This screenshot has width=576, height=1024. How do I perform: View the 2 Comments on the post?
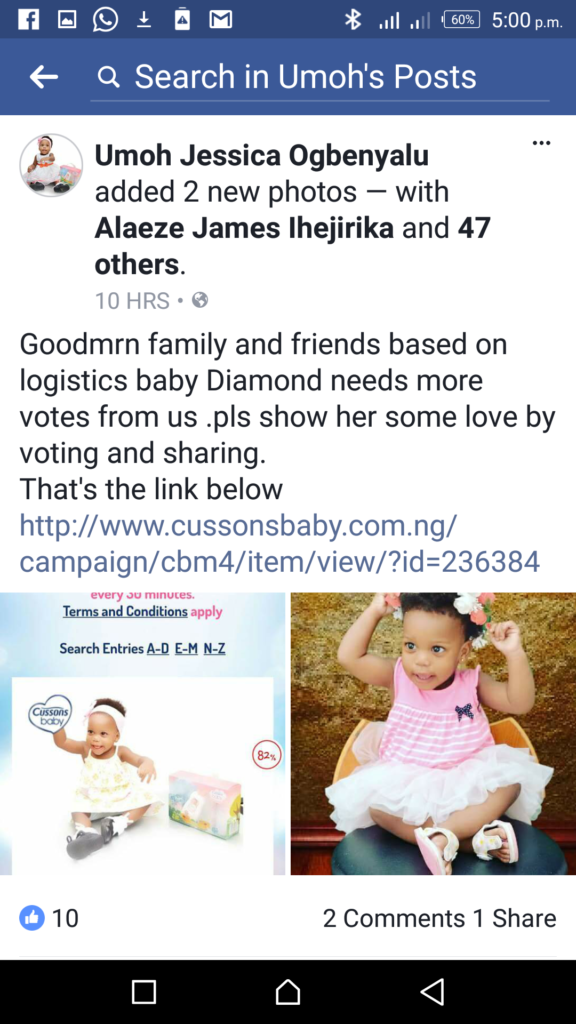[394, 918]
